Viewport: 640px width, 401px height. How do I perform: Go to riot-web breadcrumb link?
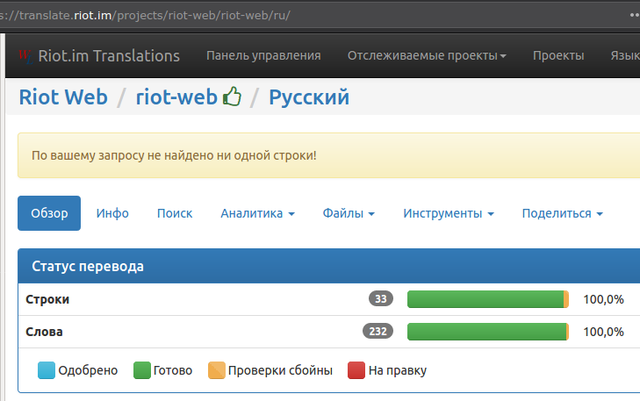(x=176, y=97)
